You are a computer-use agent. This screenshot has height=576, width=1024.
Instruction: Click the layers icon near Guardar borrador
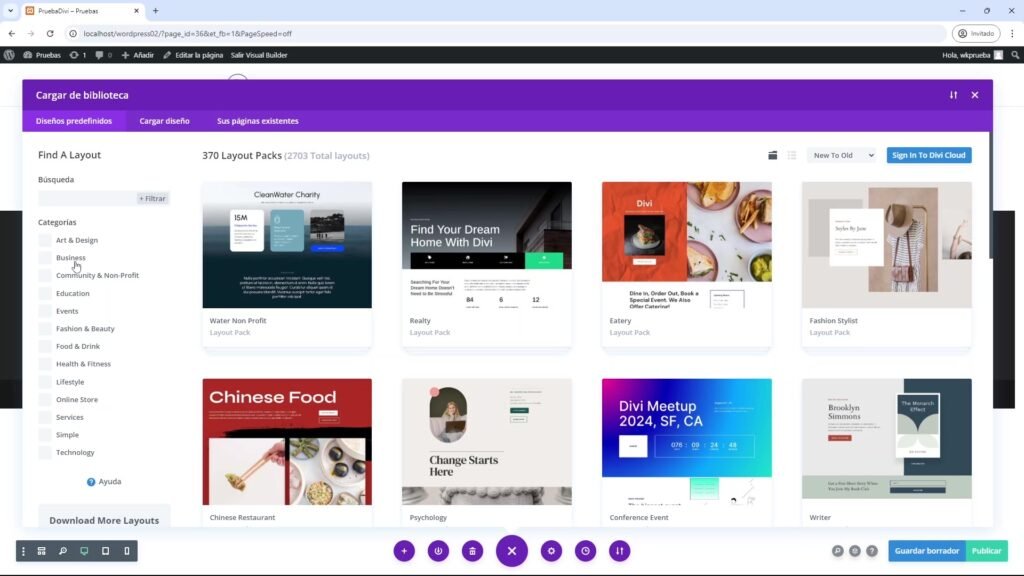click(855, 551)
